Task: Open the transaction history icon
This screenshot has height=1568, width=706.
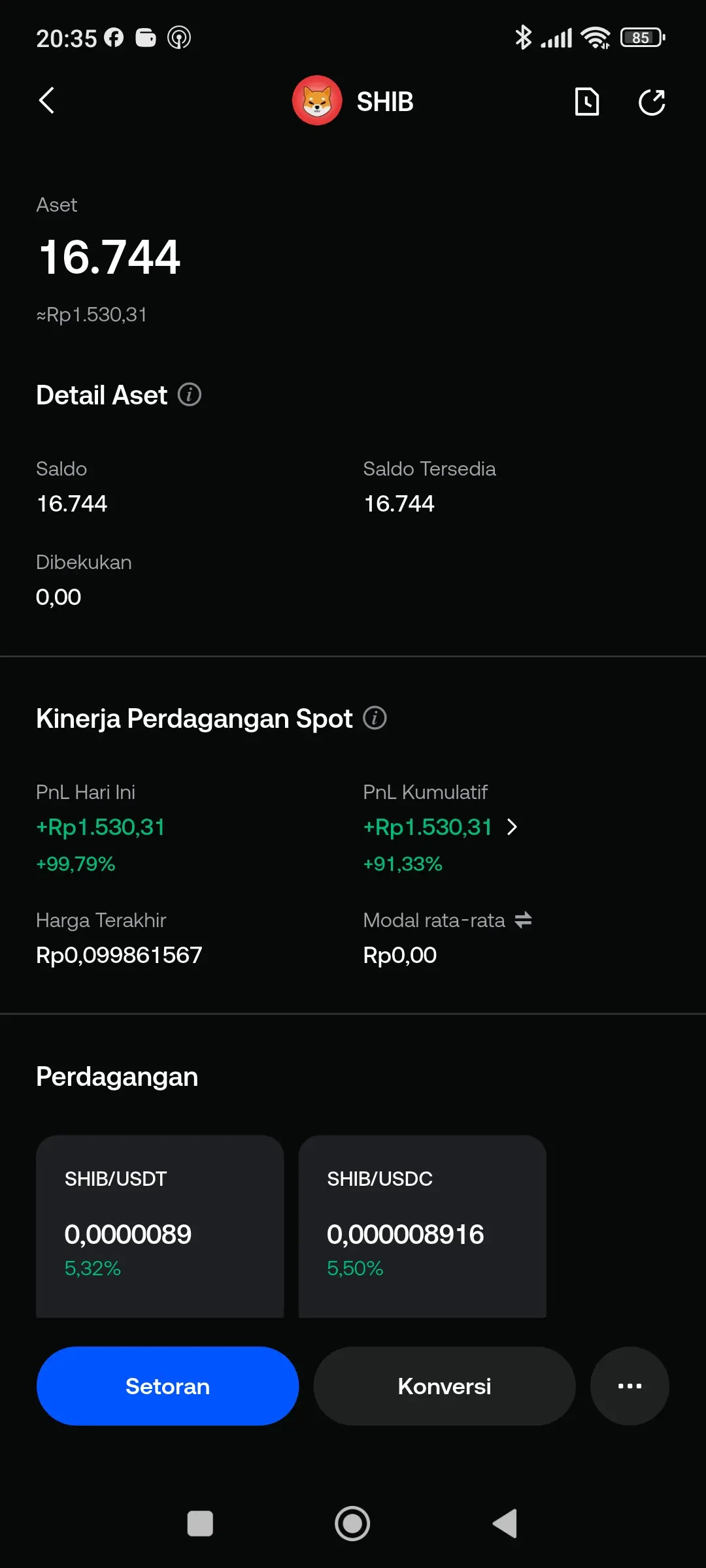Action: click(x=586, y=102)
